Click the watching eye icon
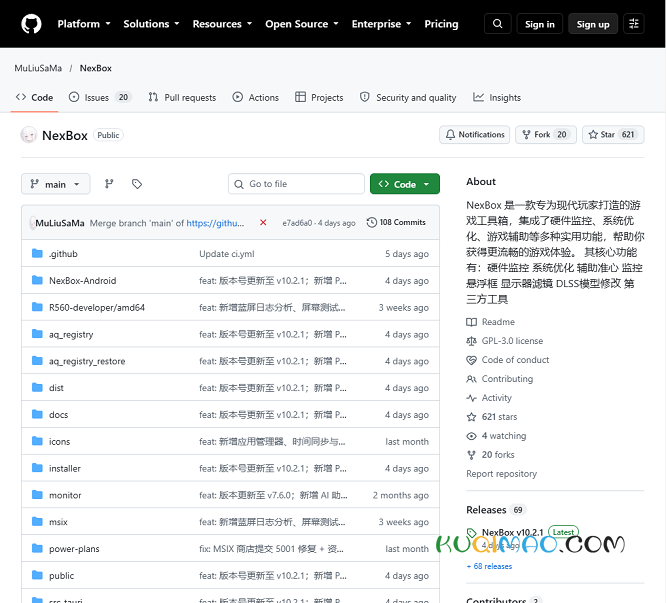This screenshot has height=603, width=666. [471, 436]
